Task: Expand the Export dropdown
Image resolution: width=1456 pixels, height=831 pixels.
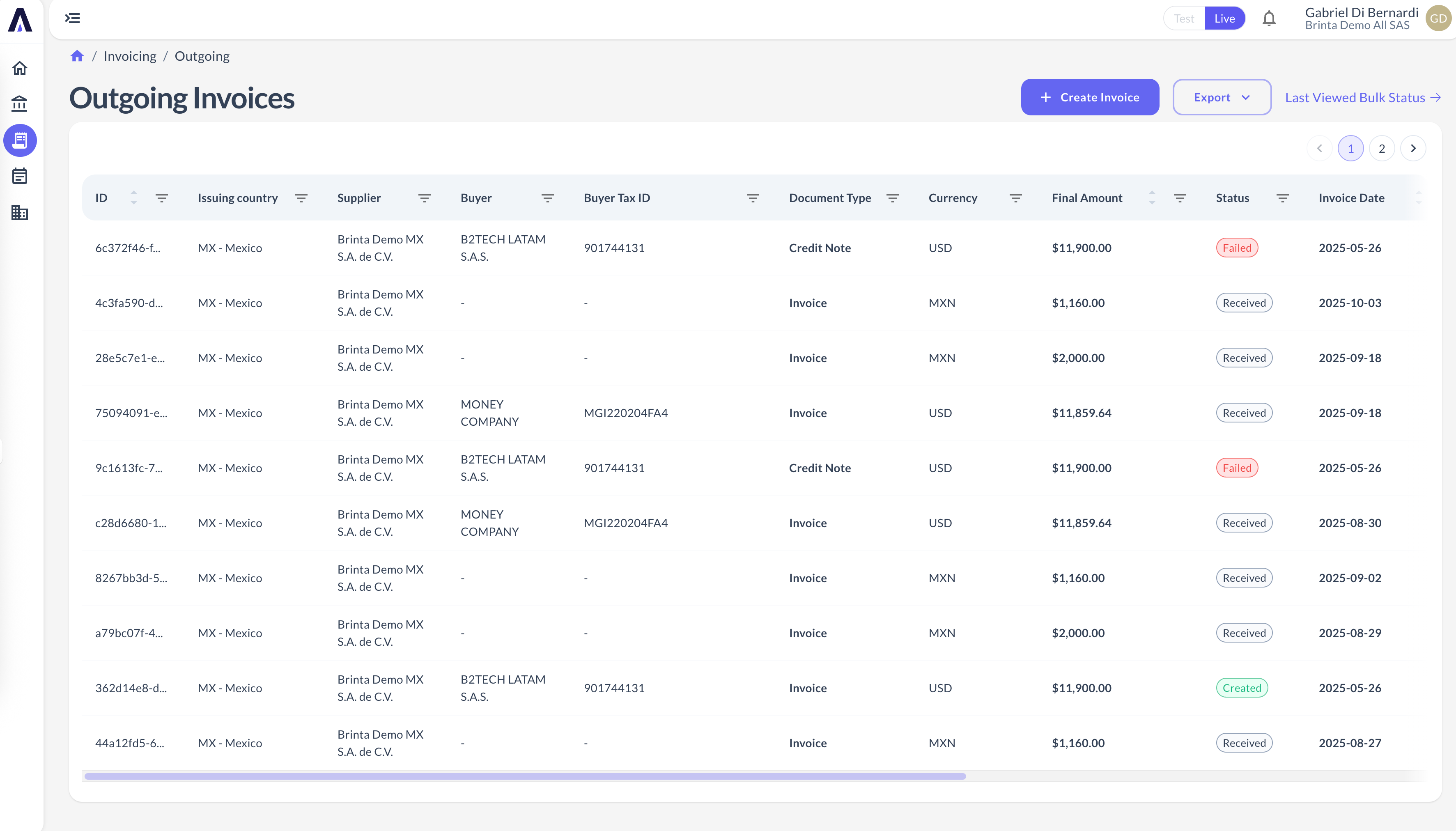Action: tap(1222, 98)
